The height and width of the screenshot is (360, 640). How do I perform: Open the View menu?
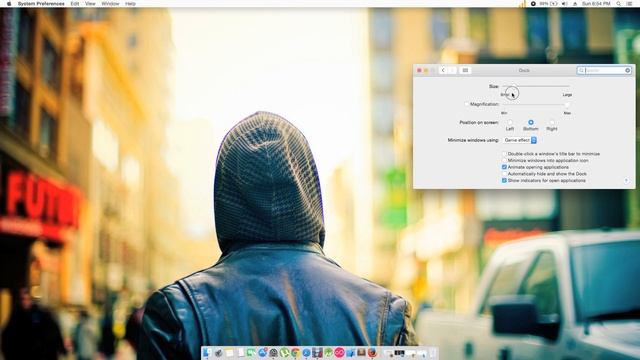[90, 3]
